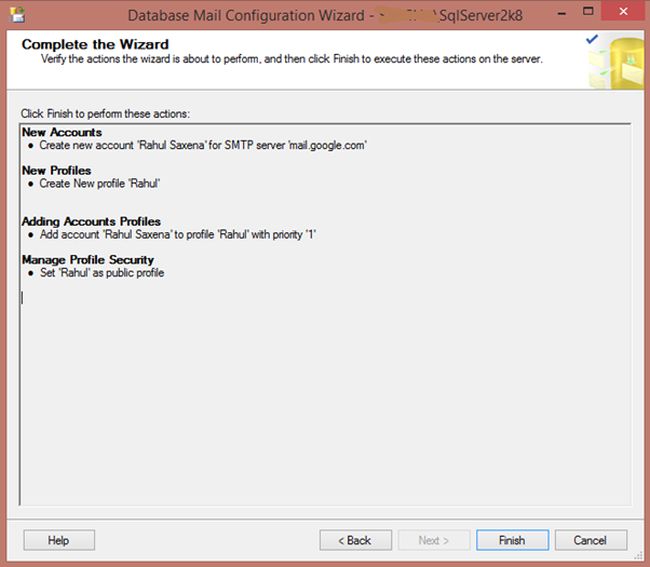Click the 'Set Rahul as public profile' line

click(102, 273)
